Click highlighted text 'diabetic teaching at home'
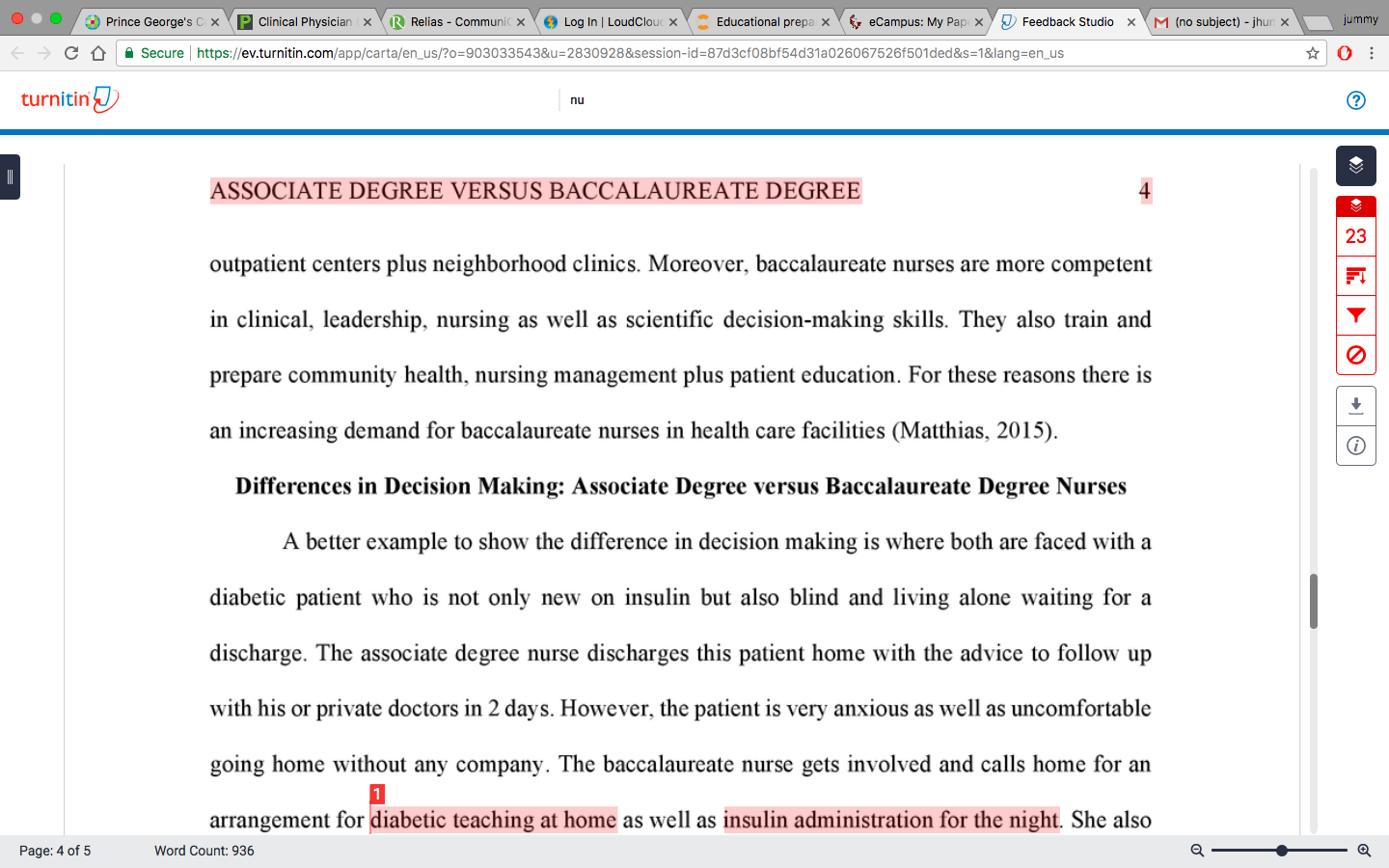 click(493, 820)
